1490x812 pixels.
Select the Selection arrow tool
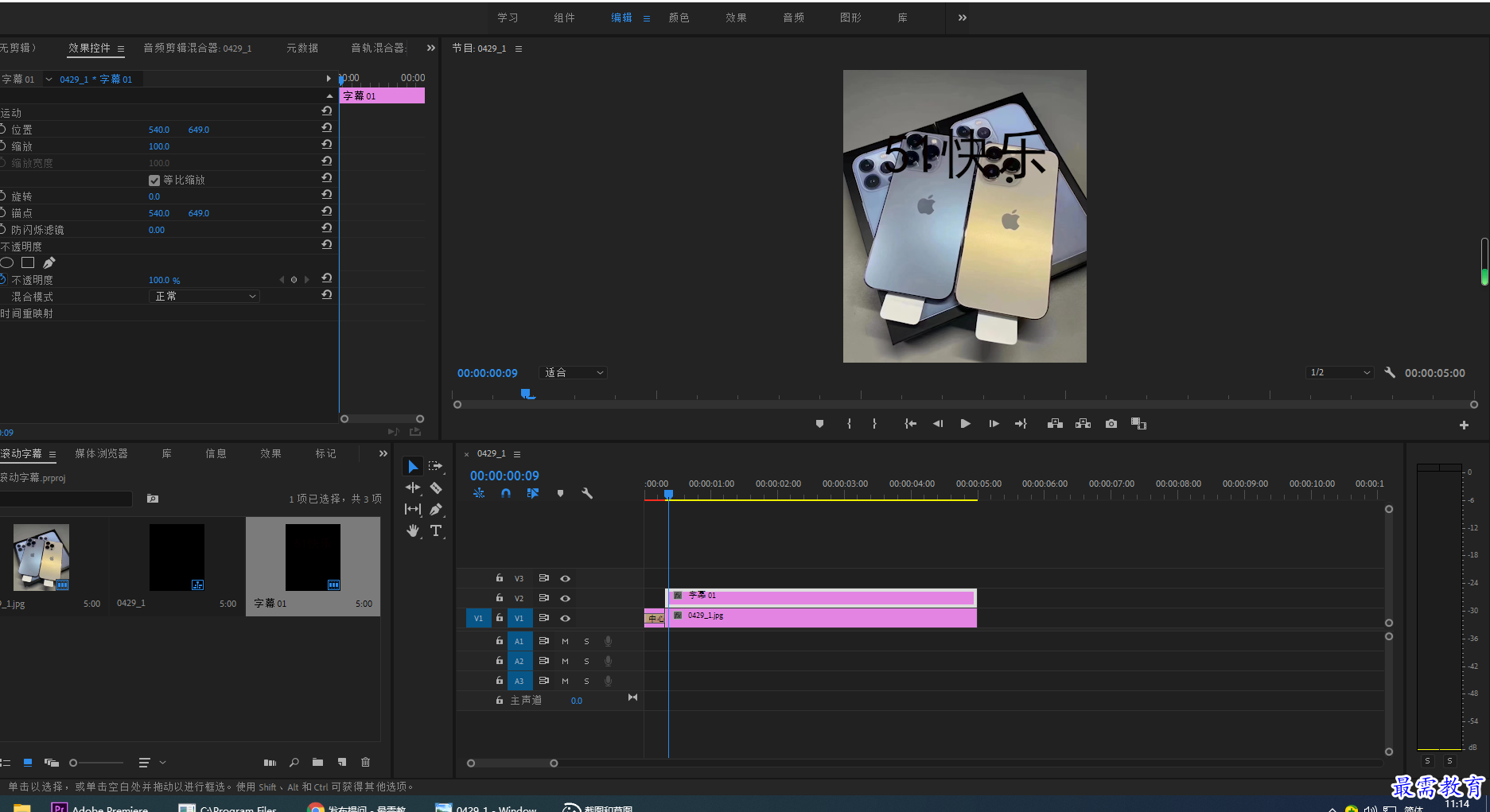coord(412,466)
